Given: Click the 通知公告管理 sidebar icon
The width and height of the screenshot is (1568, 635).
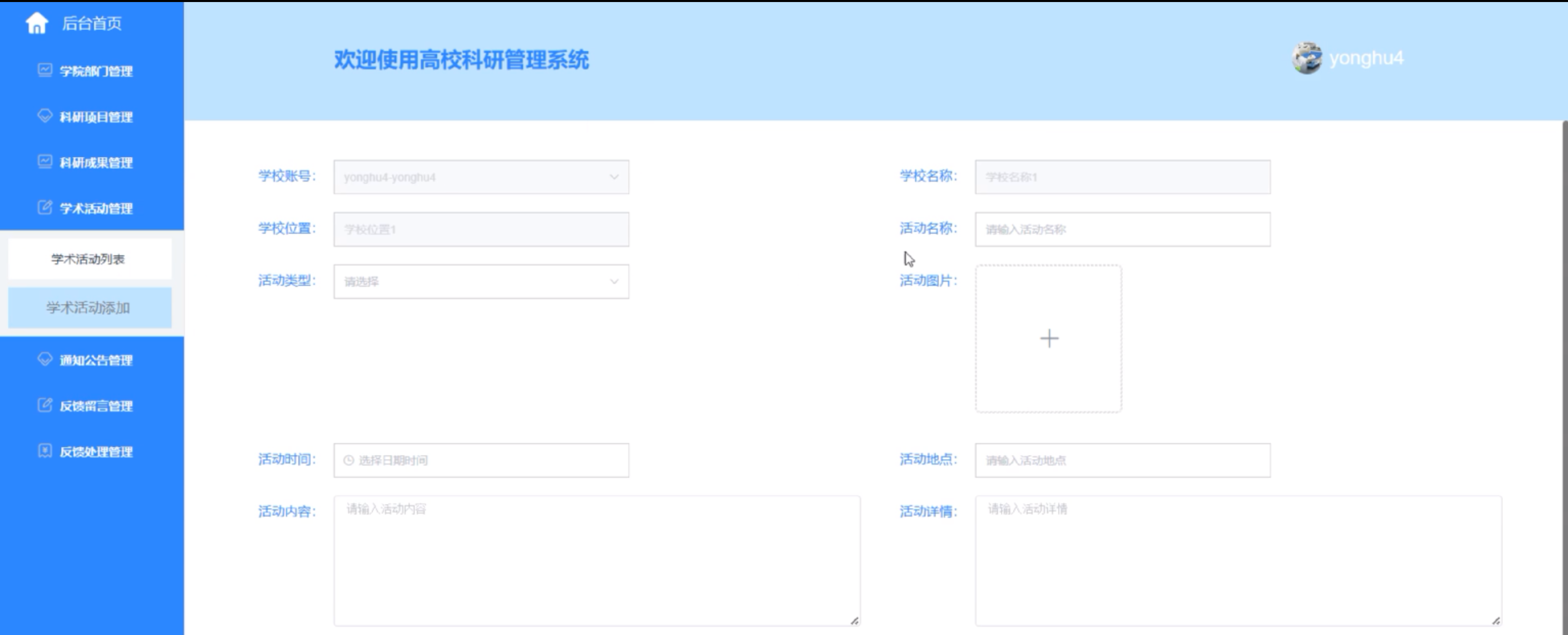Looking at the screenshot, I should click(44, 359).
